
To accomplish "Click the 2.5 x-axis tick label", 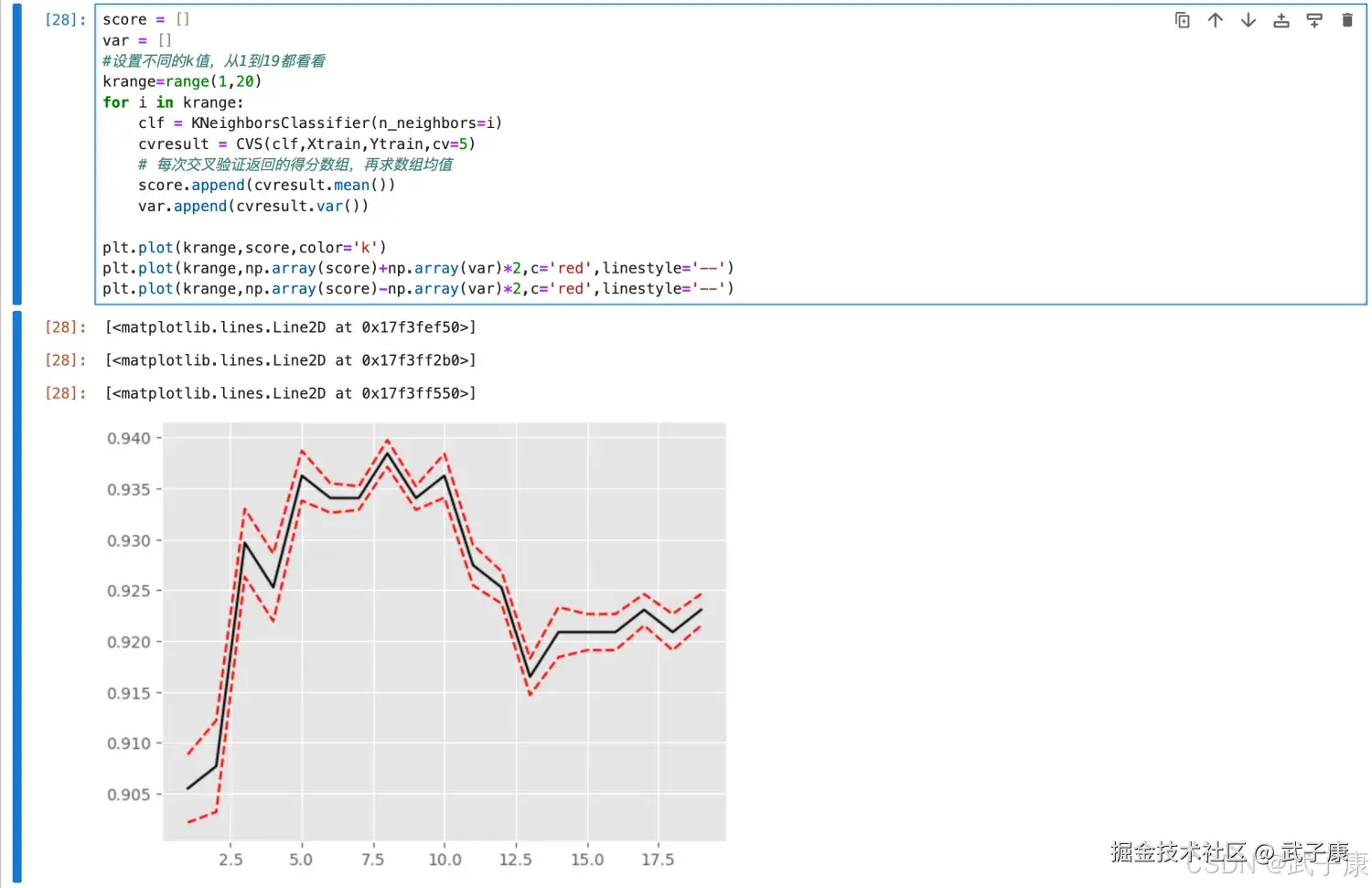I will click(230, 860).
